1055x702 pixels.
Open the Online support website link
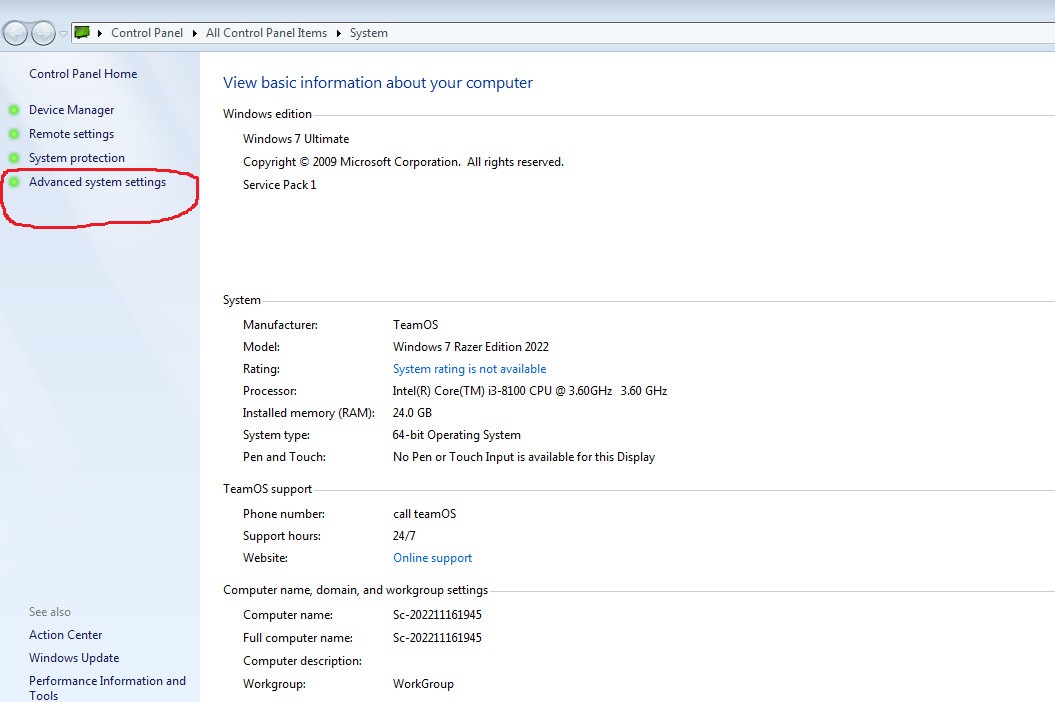tap(433, 558)
